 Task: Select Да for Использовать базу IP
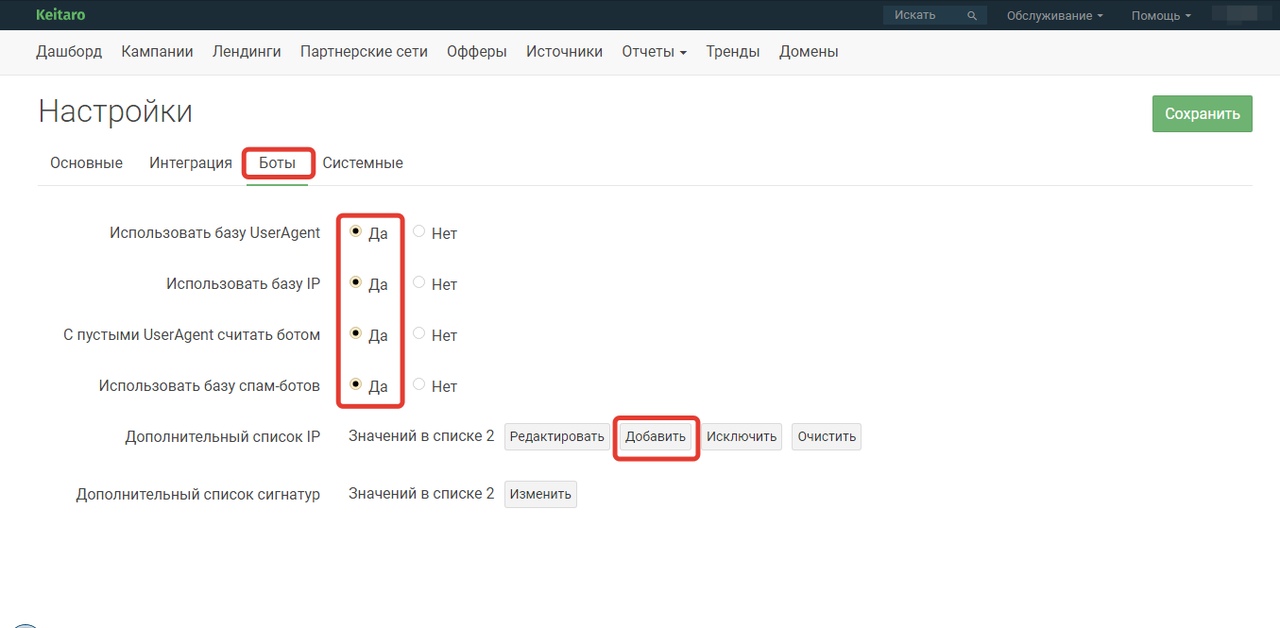click(356, 282)
